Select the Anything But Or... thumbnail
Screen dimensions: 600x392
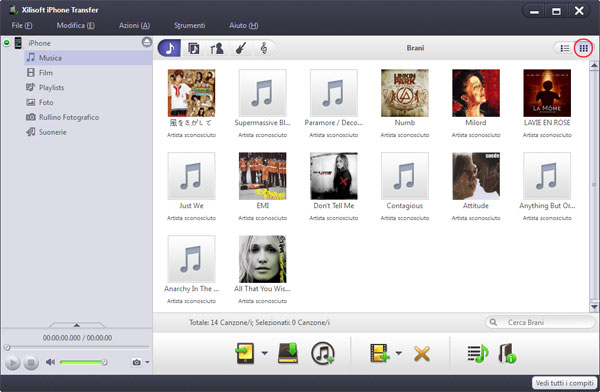547,176
